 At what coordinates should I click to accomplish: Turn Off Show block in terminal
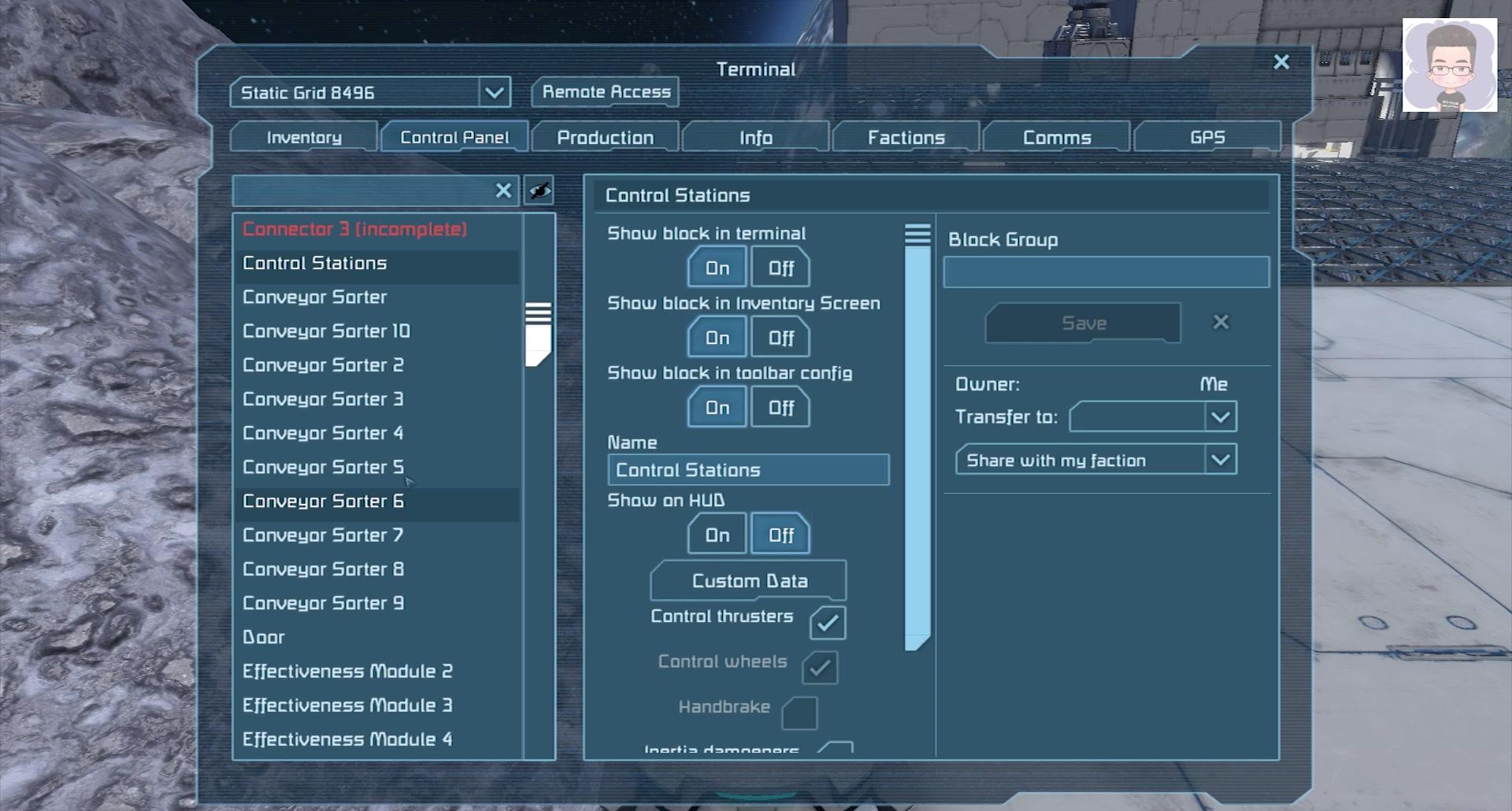coord(780,268)
